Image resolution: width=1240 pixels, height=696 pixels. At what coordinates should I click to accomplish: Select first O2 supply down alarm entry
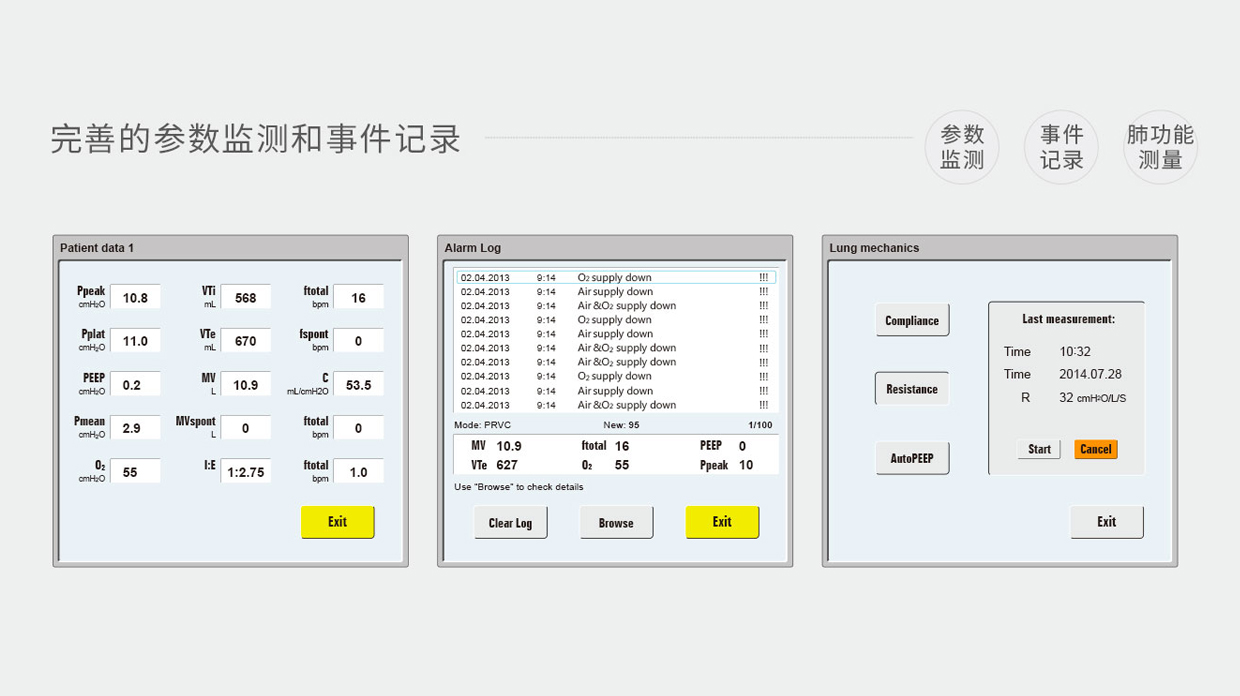coord(615,277)
